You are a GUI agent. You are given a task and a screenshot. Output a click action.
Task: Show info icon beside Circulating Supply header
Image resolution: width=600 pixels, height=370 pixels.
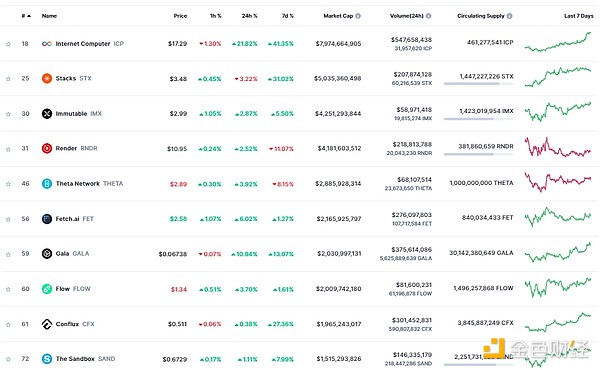click(x=509, y=16)
